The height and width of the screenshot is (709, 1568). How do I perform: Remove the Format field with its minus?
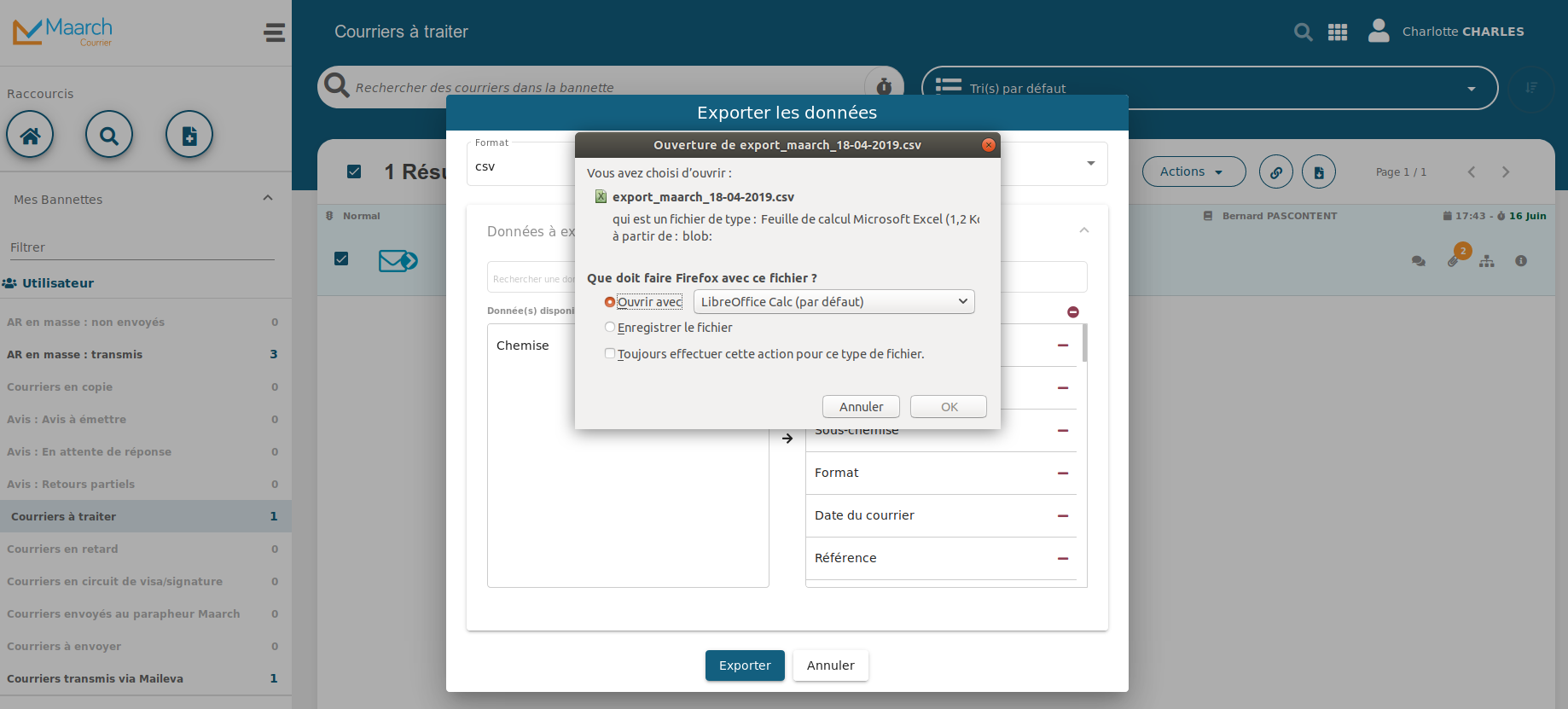point(1063,474)
